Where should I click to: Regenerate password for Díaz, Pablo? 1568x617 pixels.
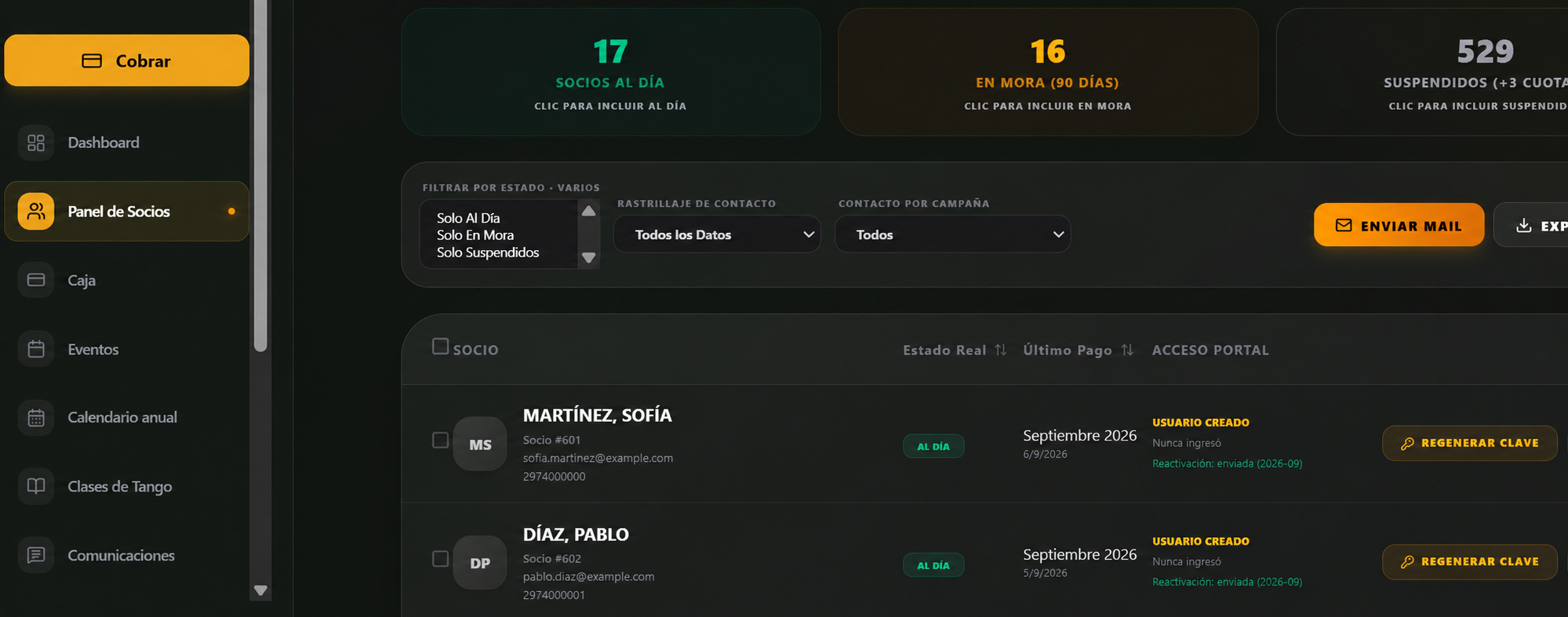1469,561
